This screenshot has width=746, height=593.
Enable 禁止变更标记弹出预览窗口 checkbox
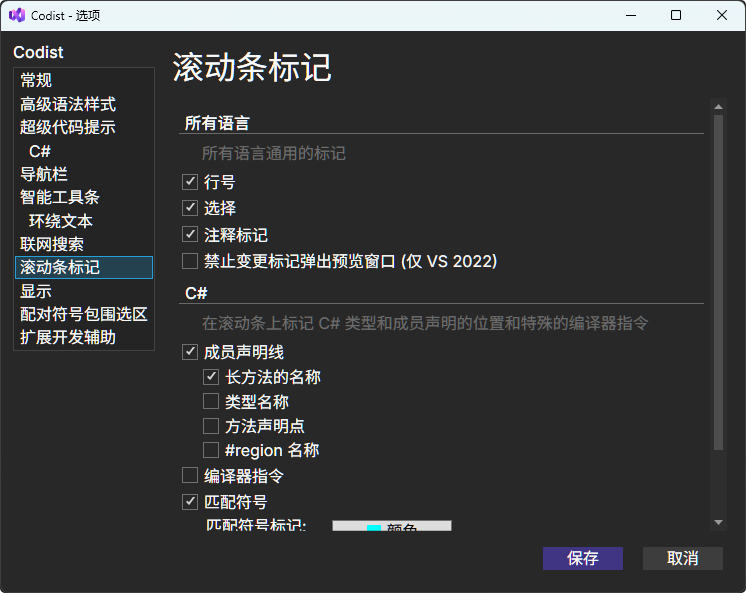[190, 261]
